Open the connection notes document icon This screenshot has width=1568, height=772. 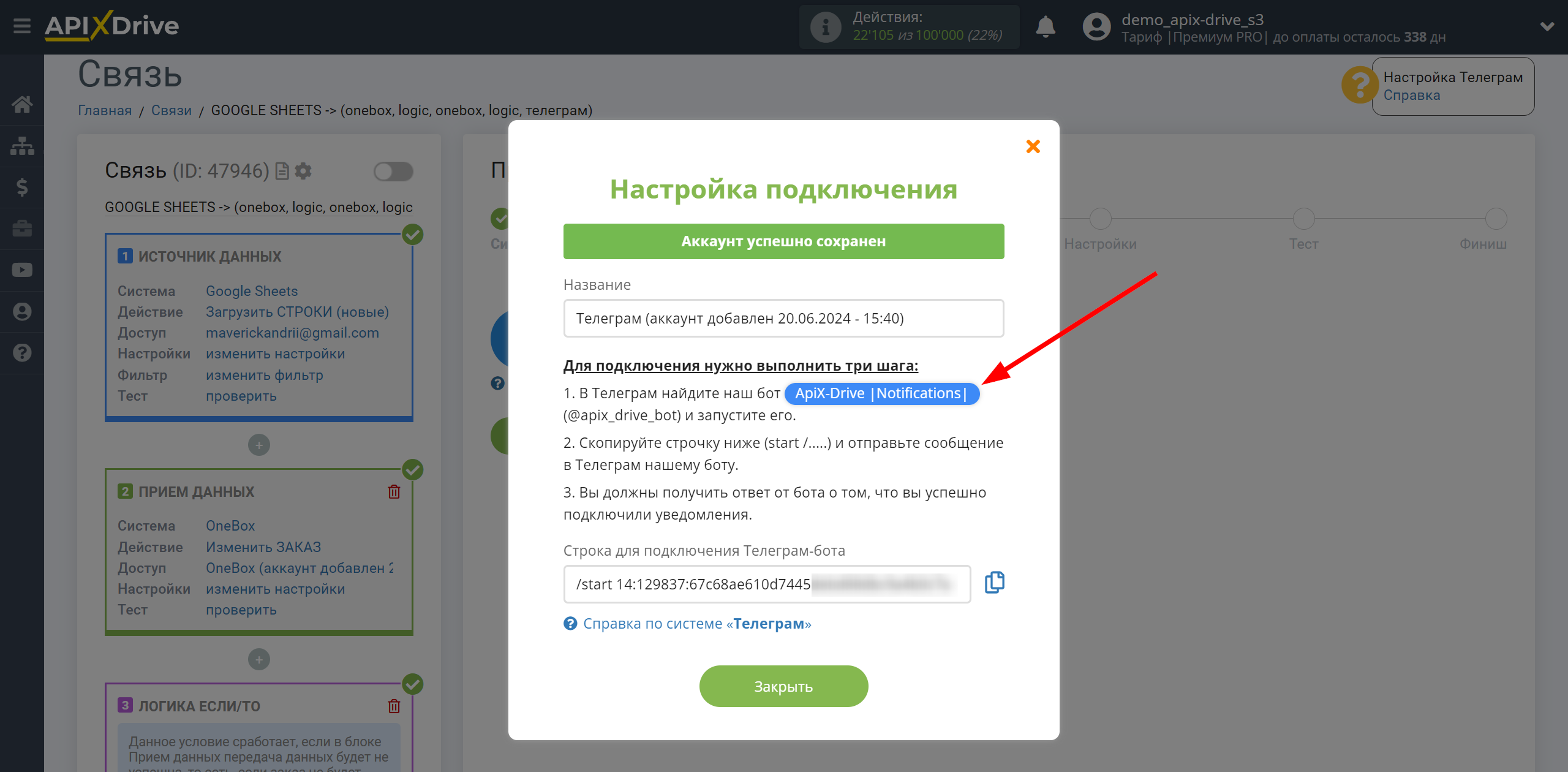coord(282,171)
